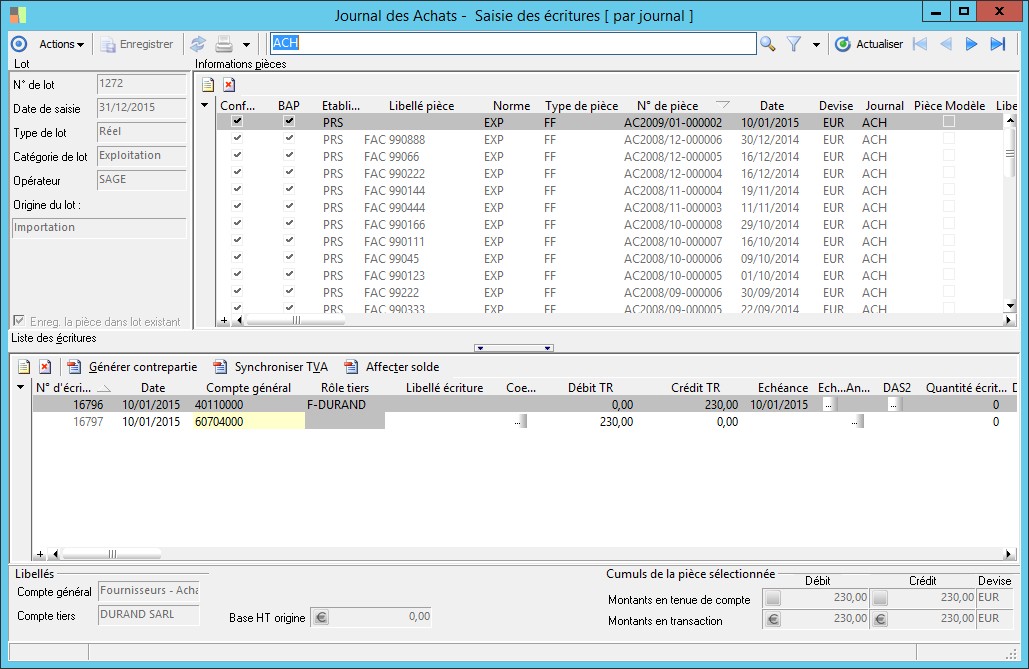Delete entry icon in Liste des écritures
1029x669 pixels.
tap(45, 367)
